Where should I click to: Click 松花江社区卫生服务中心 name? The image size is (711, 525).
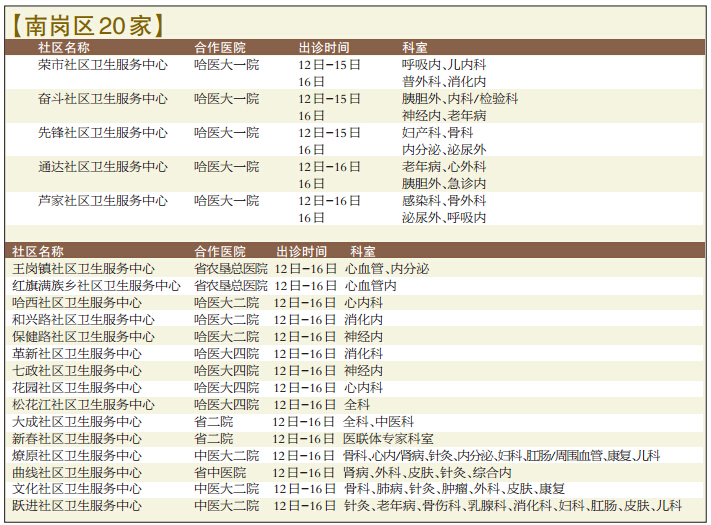pyautogui.click(x=83, y=405)
